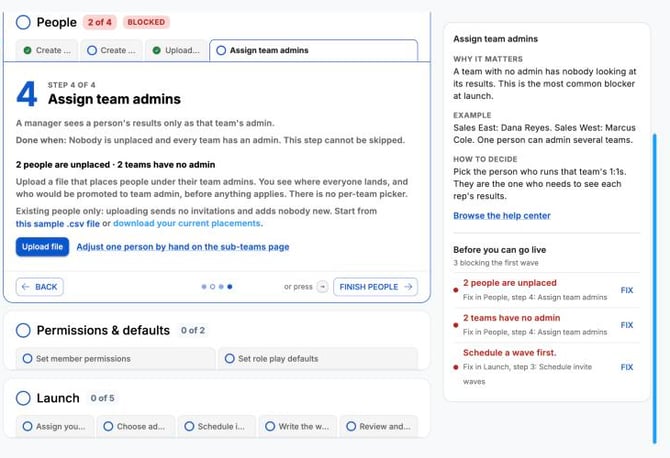Click the Launch section status circle
Screen dimensions: 670x458
pos(23,398)
